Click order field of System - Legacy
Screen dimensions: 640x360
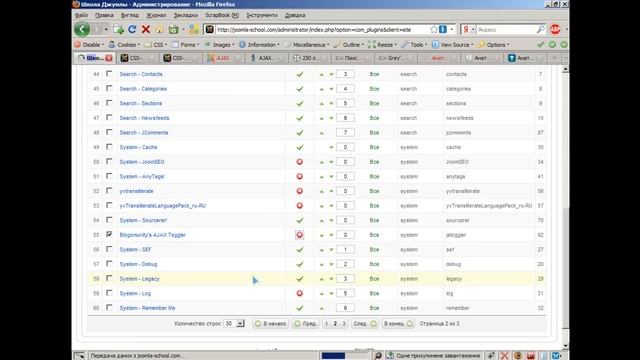(x=345, y=279)
